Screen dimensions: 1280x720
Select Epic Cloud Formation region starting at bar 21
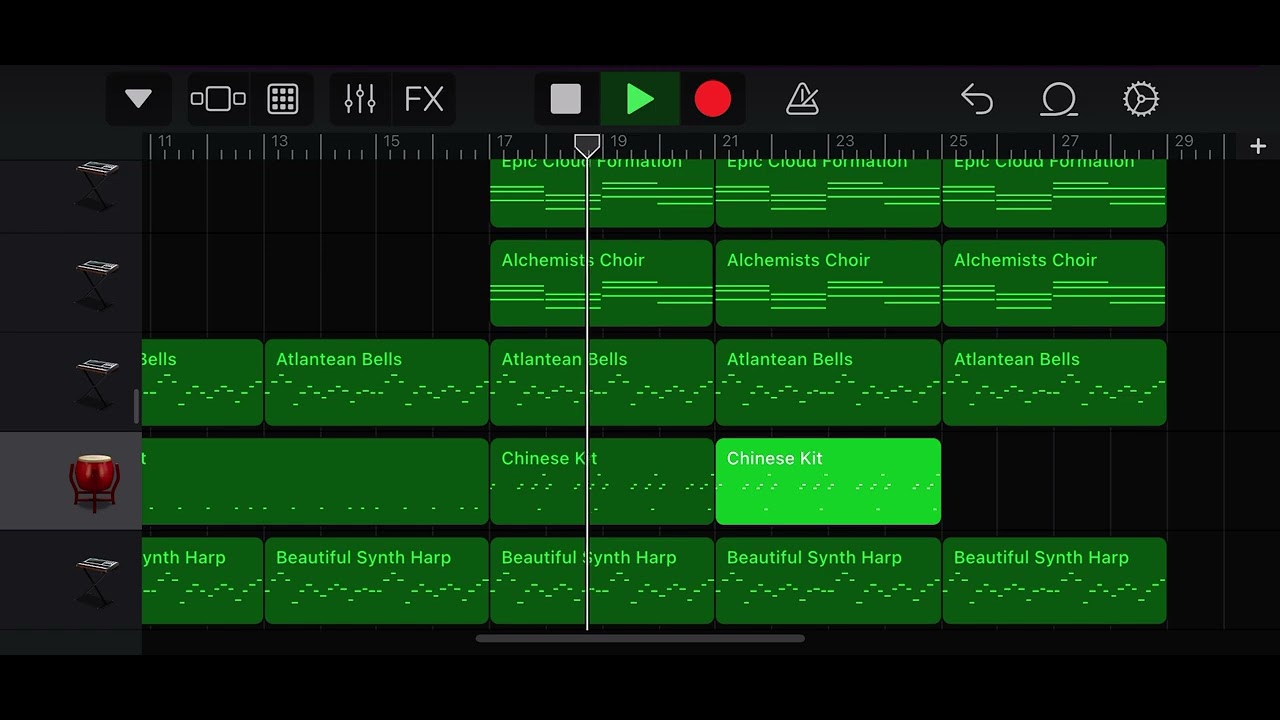point(828,193)
